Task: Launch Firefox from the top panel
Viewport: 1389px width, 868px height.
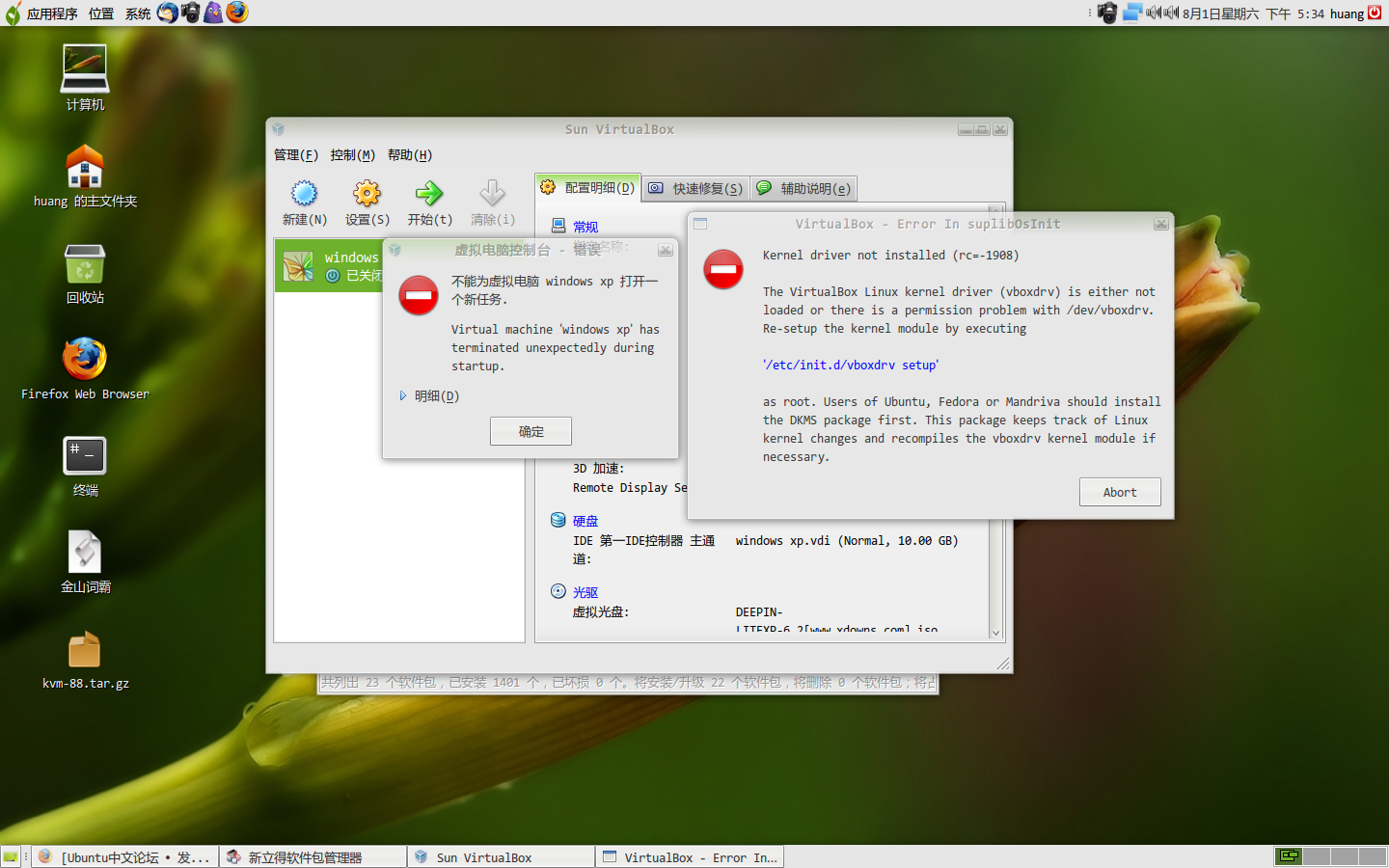Action: pyautogui.click(x=237, y=13)
